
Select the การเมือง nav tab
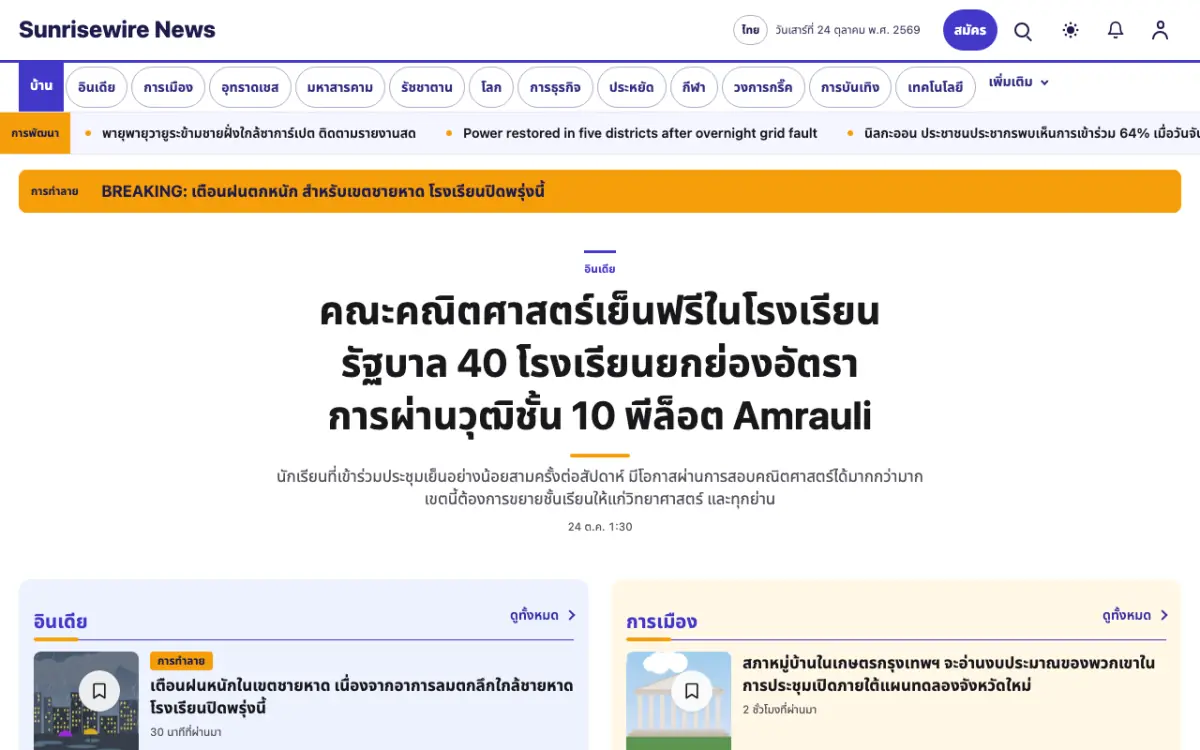[168, 87]
